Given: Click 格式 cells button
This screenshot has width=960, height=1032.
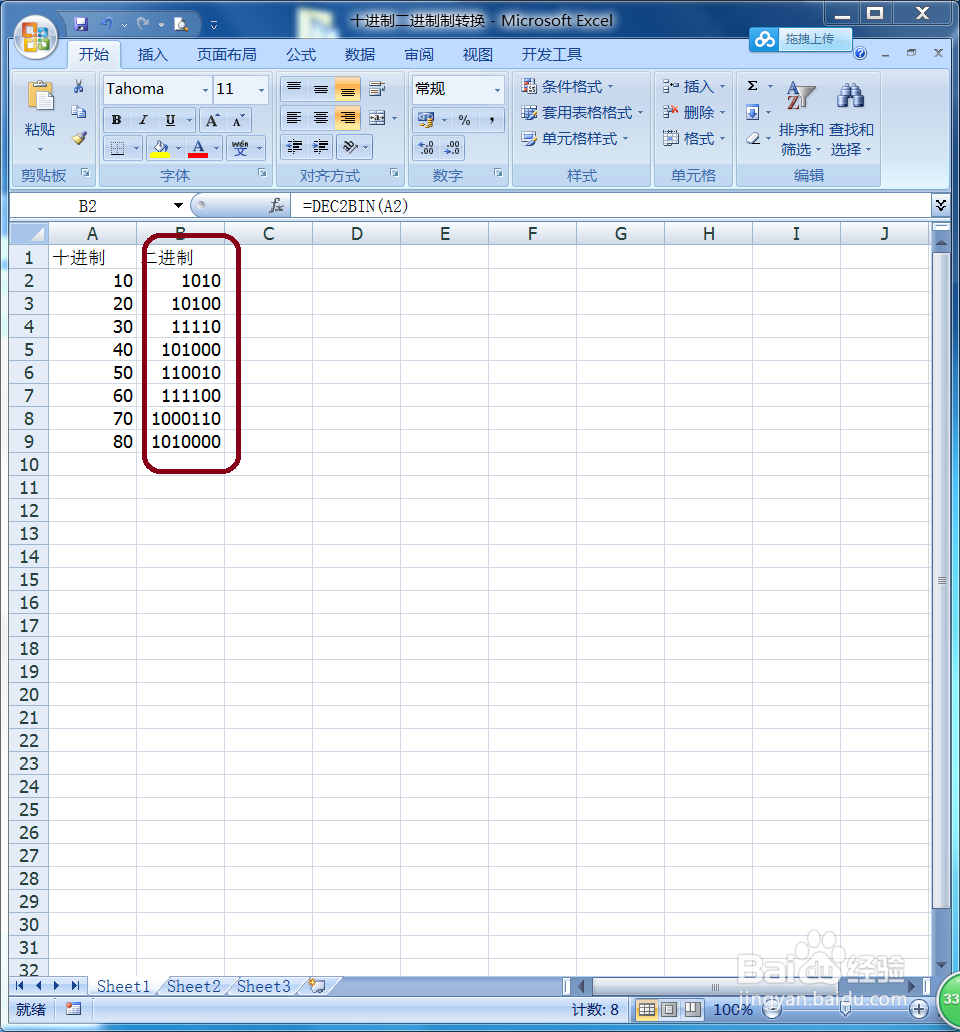Looking at the screenshot, I should [694, 139].
